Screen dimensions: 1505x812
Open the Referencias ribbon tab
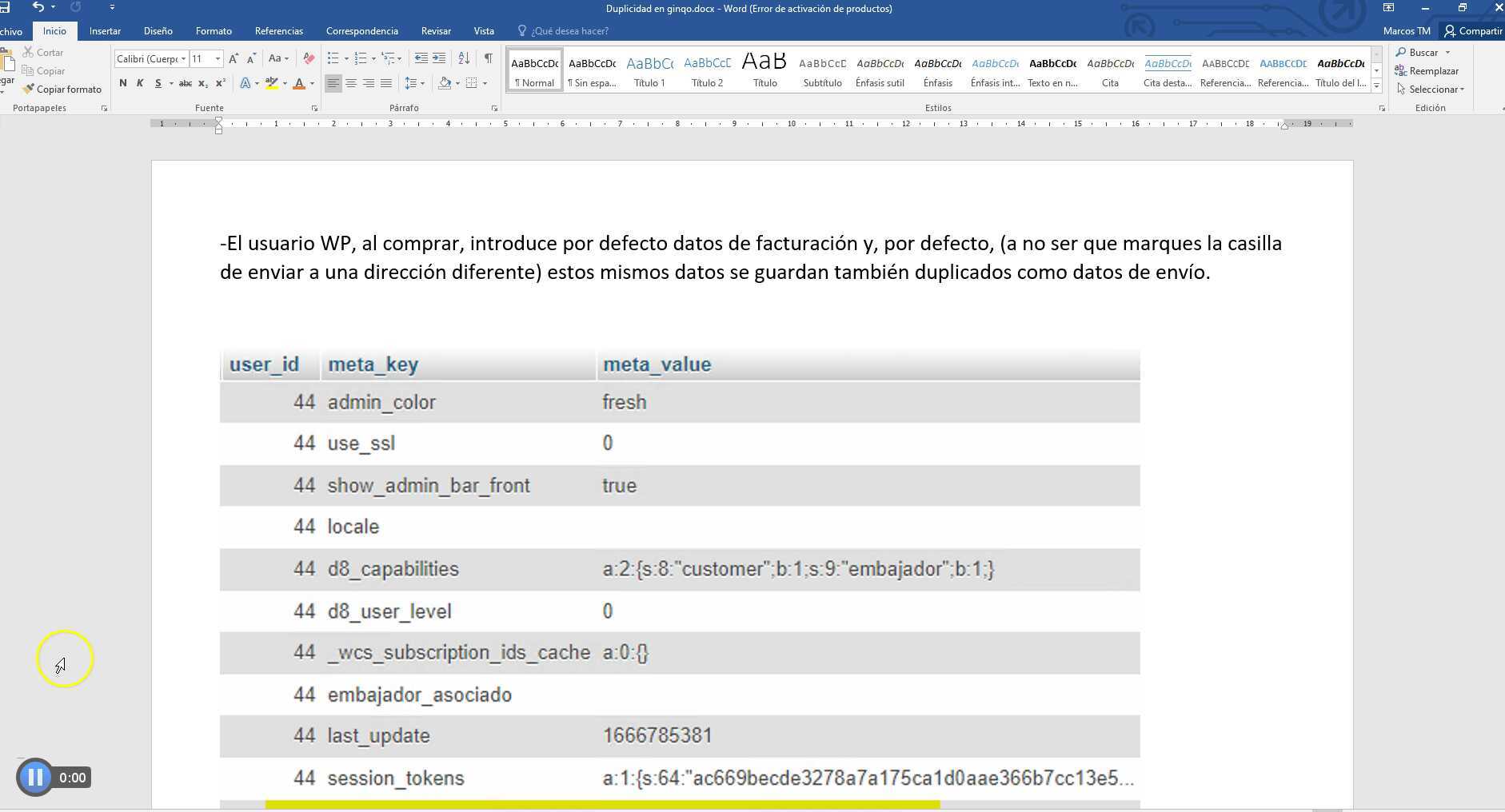pos(278,31)
